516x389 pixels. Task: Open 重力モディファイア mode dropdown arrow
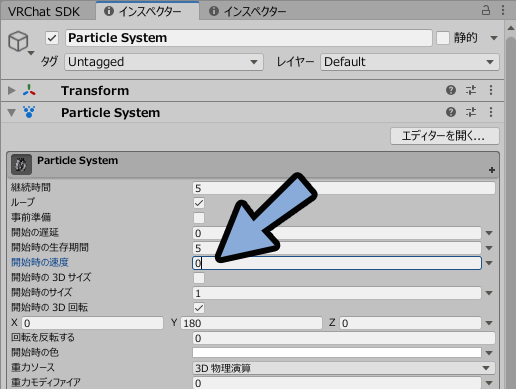pos(489,383)
